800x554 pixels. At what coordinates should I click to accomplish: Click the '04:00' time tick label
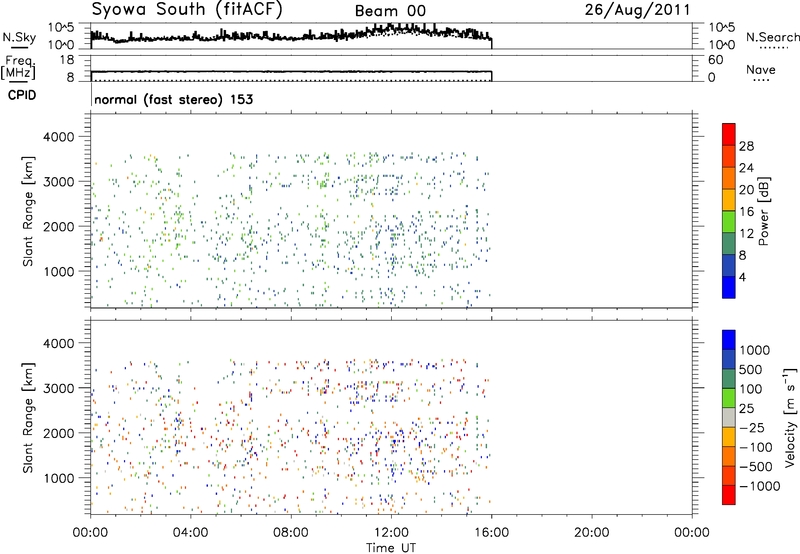[191, 533]
